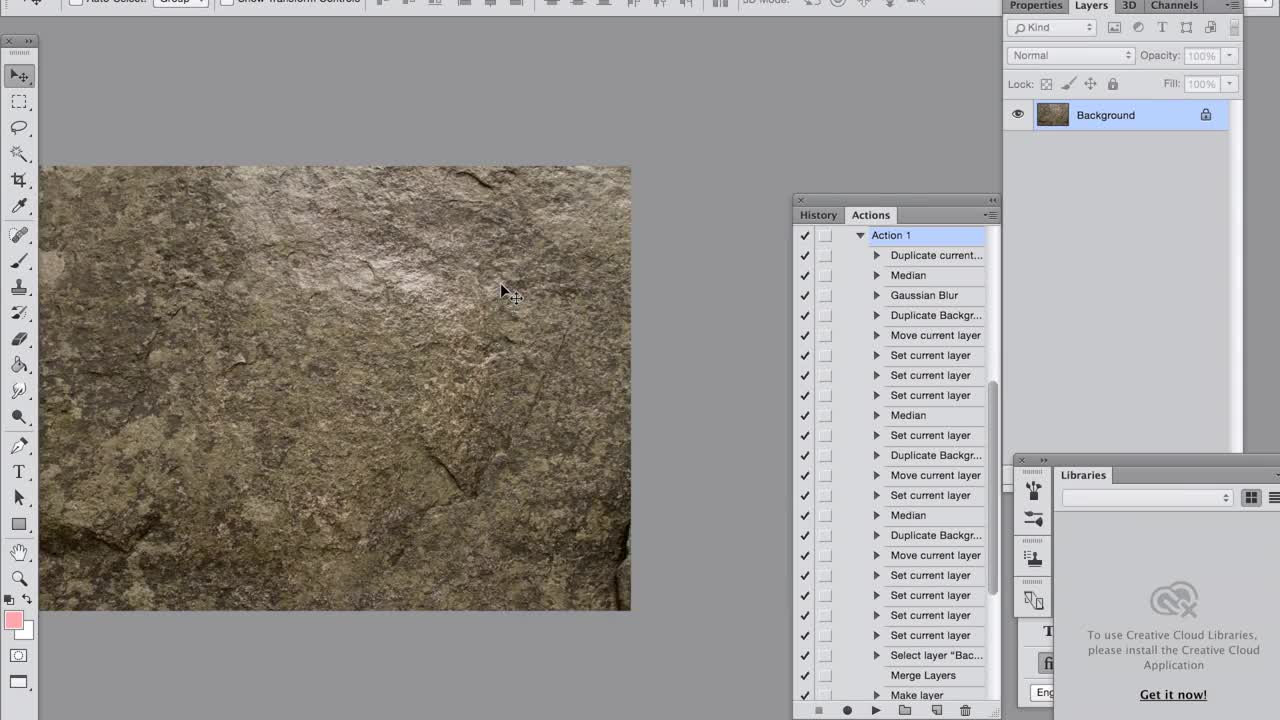Activate the Crop tool
1280x720 pixels.
click(x=20, y=180)
